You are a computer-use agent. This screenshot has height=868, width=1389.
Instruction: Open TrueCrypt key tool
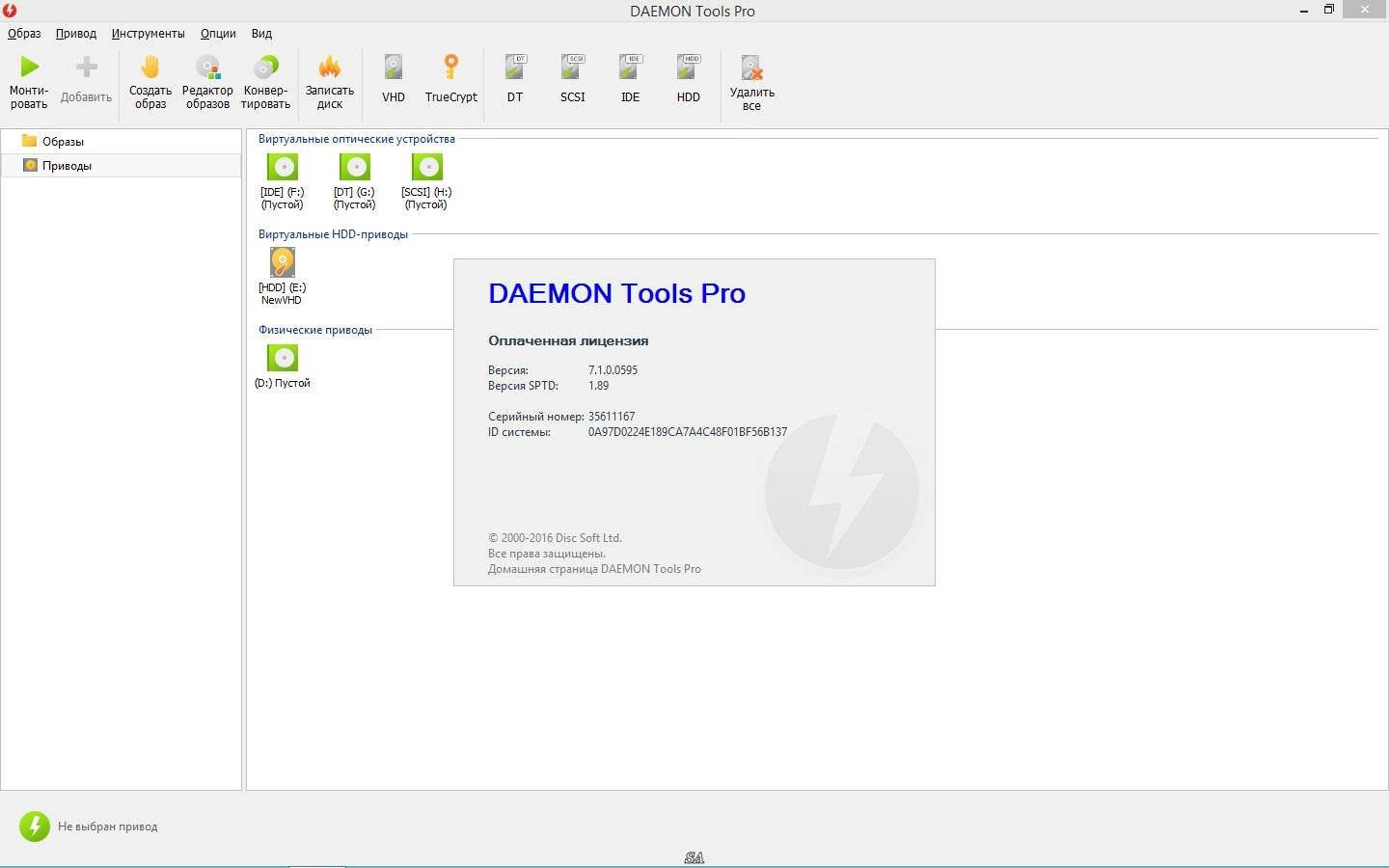(450, 79)
